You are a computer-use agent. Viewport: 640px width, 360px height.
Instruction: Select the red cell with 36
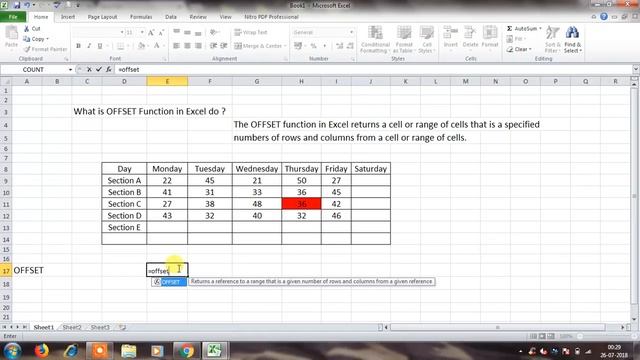pos(301,204)
